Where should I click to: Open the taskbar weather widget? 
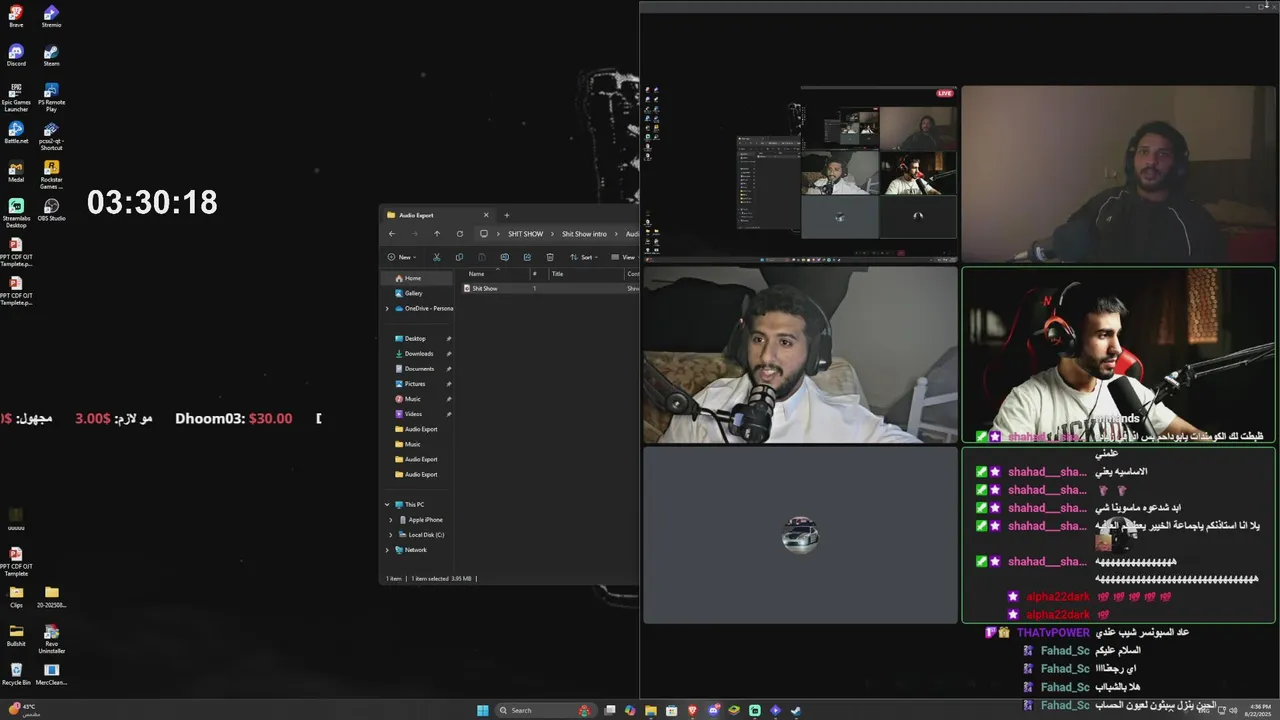coord(22,709)
